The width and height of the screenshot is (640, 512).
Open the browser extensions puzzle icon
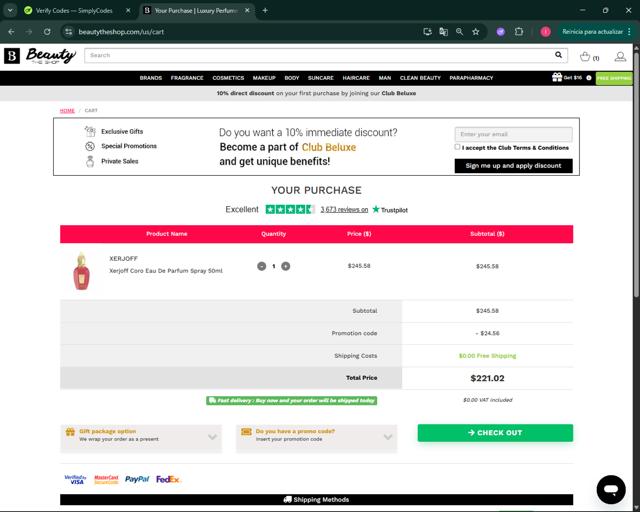coord(519,31)
